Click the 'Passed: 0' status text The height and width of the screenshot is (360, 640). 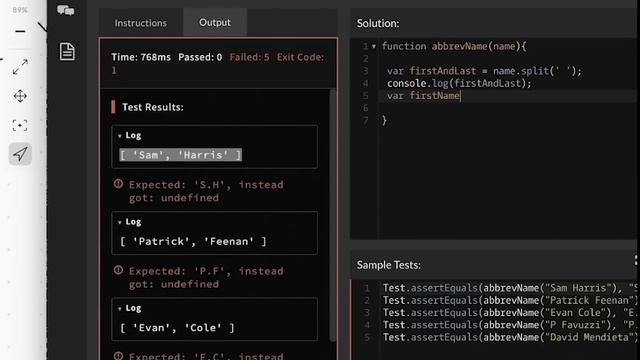[x=200, y=57]
